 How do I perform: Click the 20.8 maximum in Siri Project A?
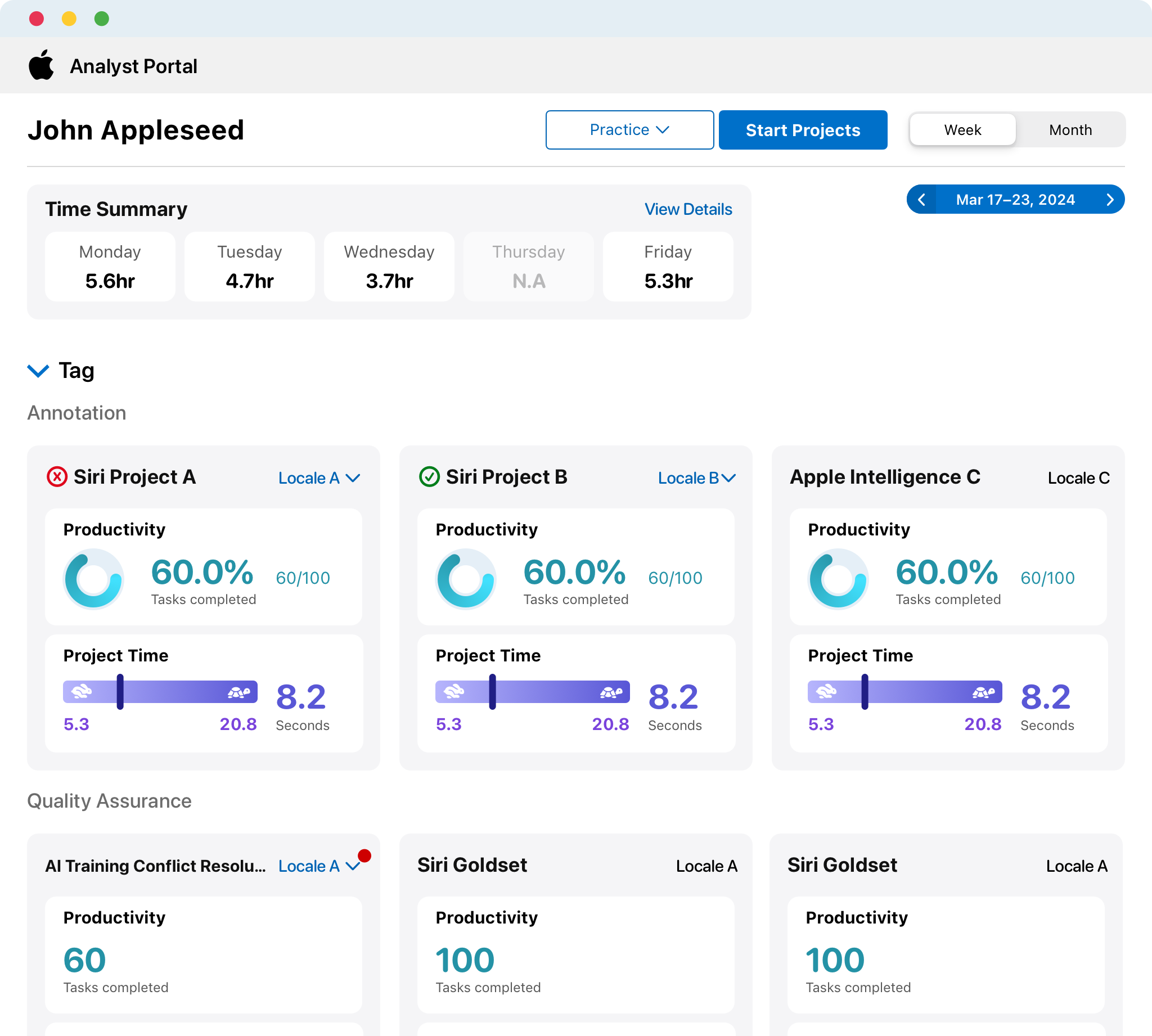[238, 724]
